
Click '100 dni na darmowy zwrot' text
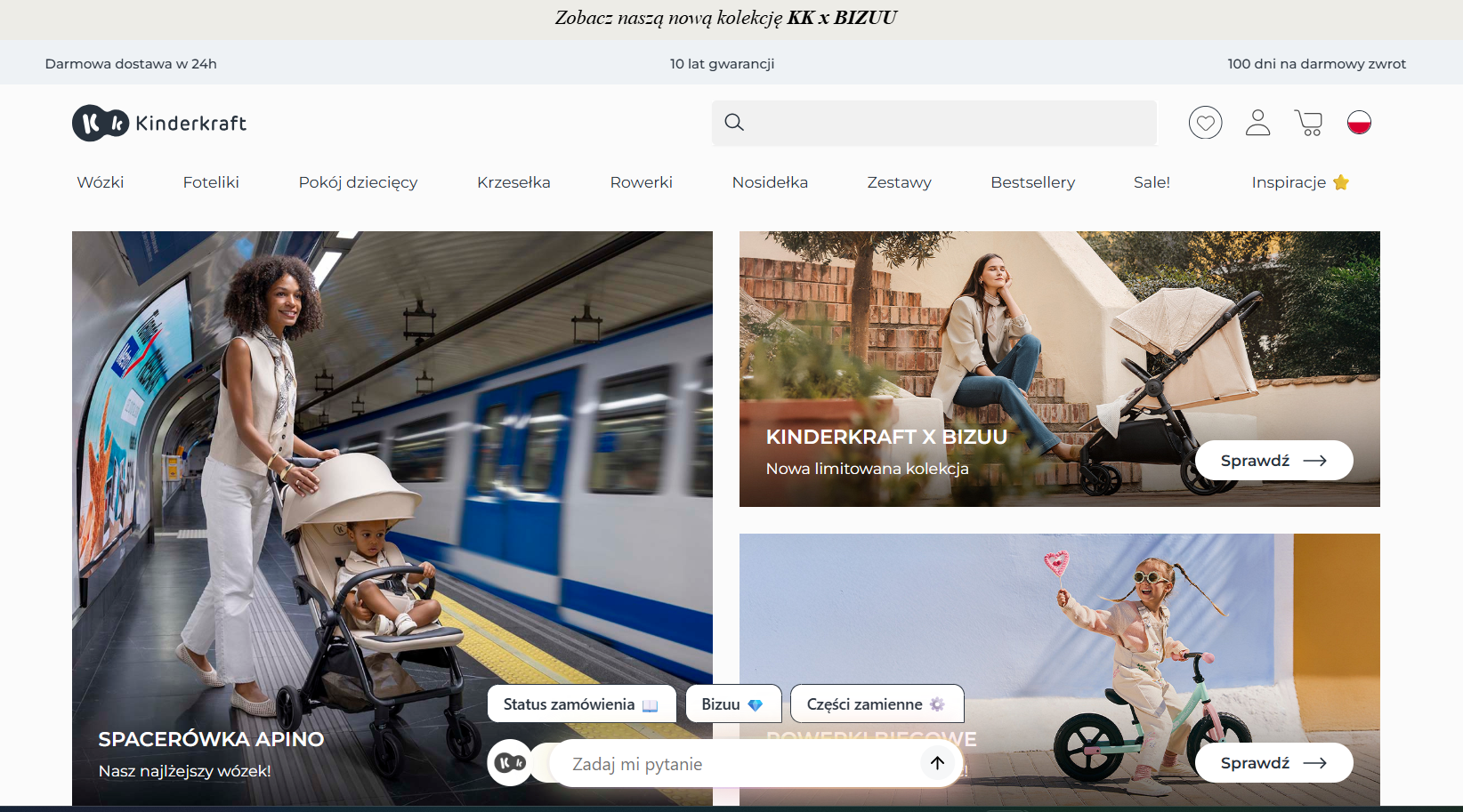tap(1316, 64)
